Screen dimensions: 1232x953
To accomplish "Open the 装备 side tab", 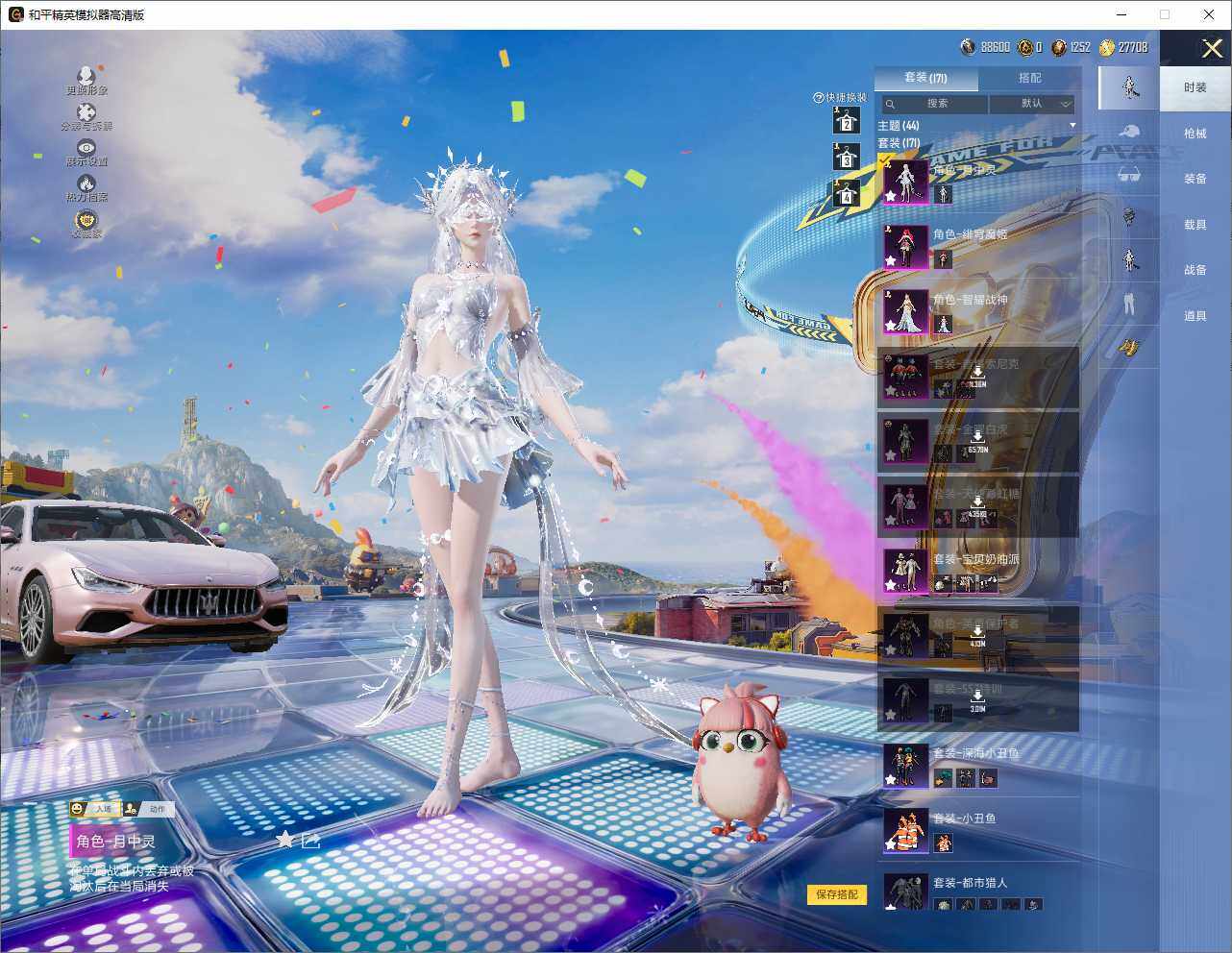I will point(1195,179).
